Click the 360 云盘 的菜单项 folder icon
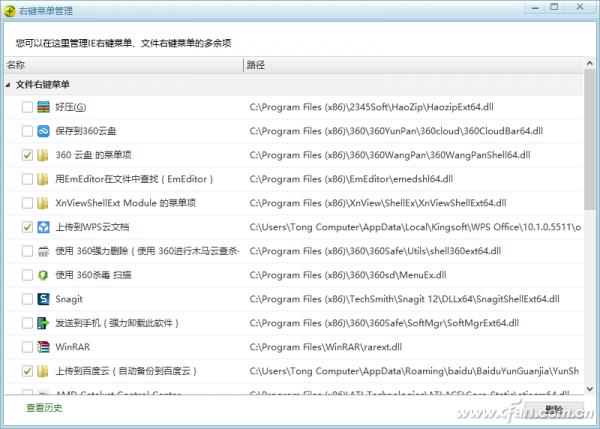This screenshot has width=600, height=429. [43, 155]
